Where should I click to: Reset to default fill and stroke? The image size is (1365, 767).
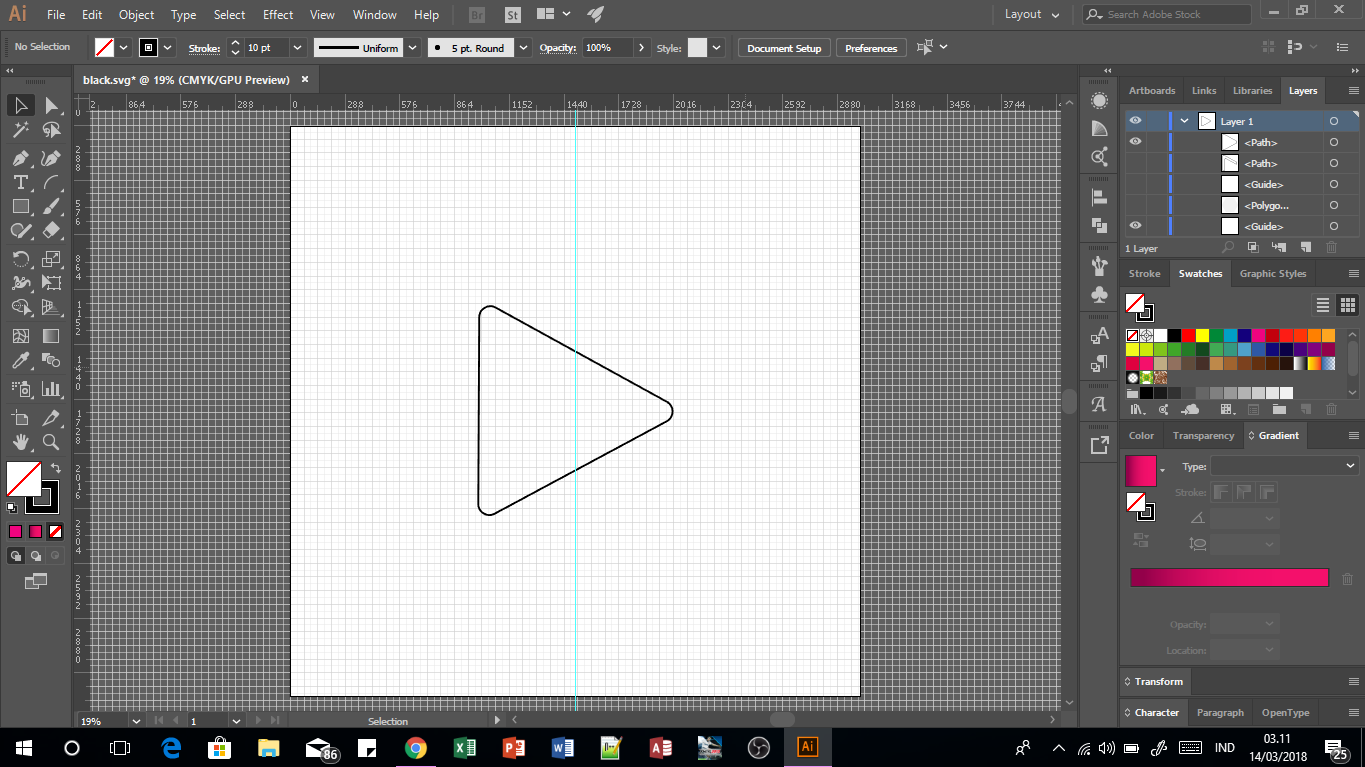pos(12,508)
